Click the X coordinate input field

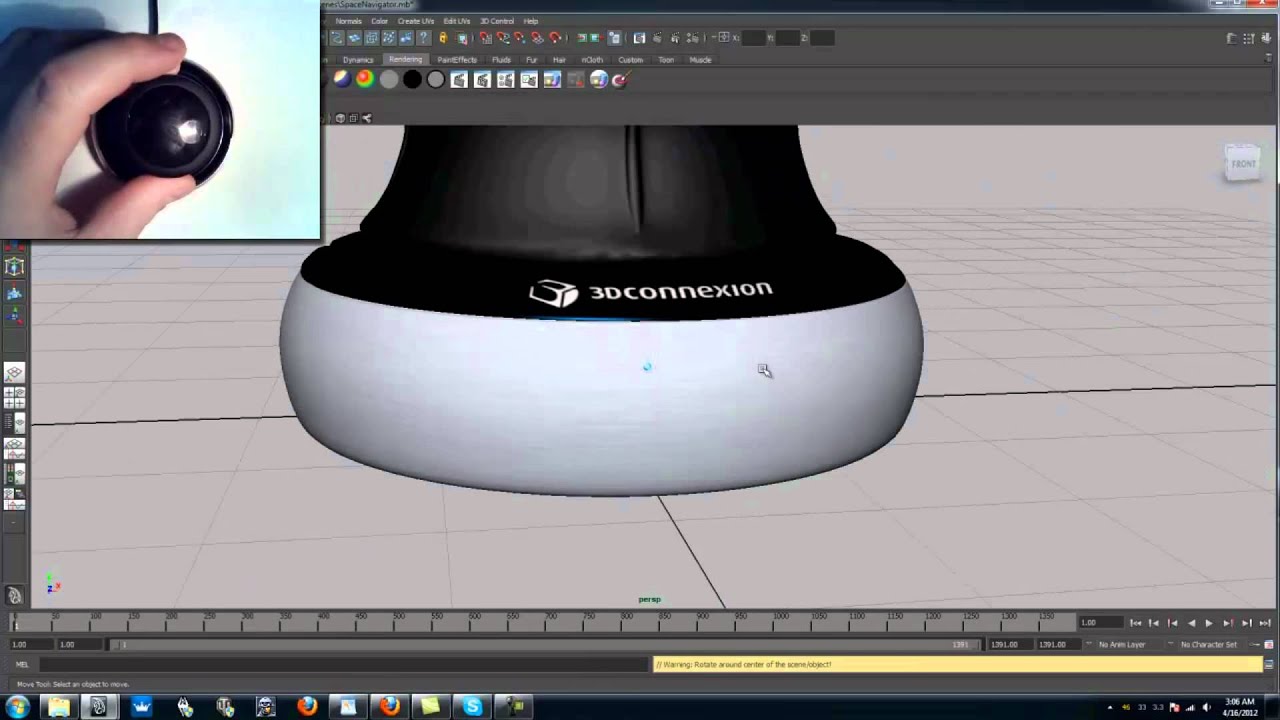click(x=754, y=38)
